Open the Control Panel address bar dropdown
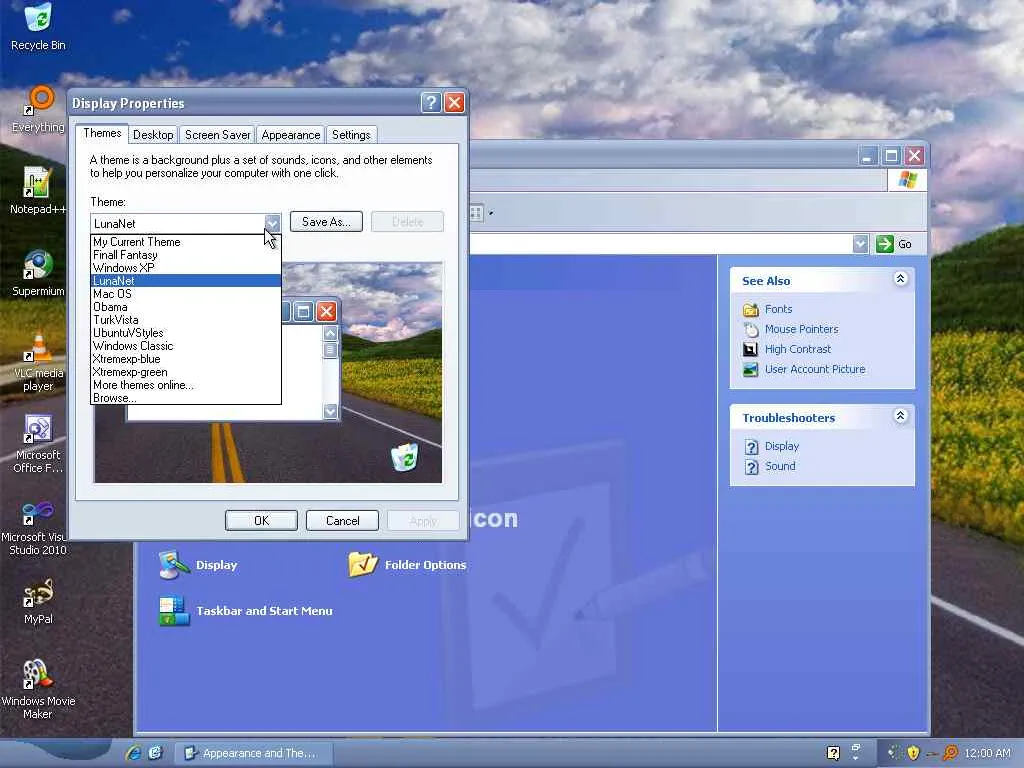The height and width of the screenshot is (768, 1024). (x=861, y=244)
